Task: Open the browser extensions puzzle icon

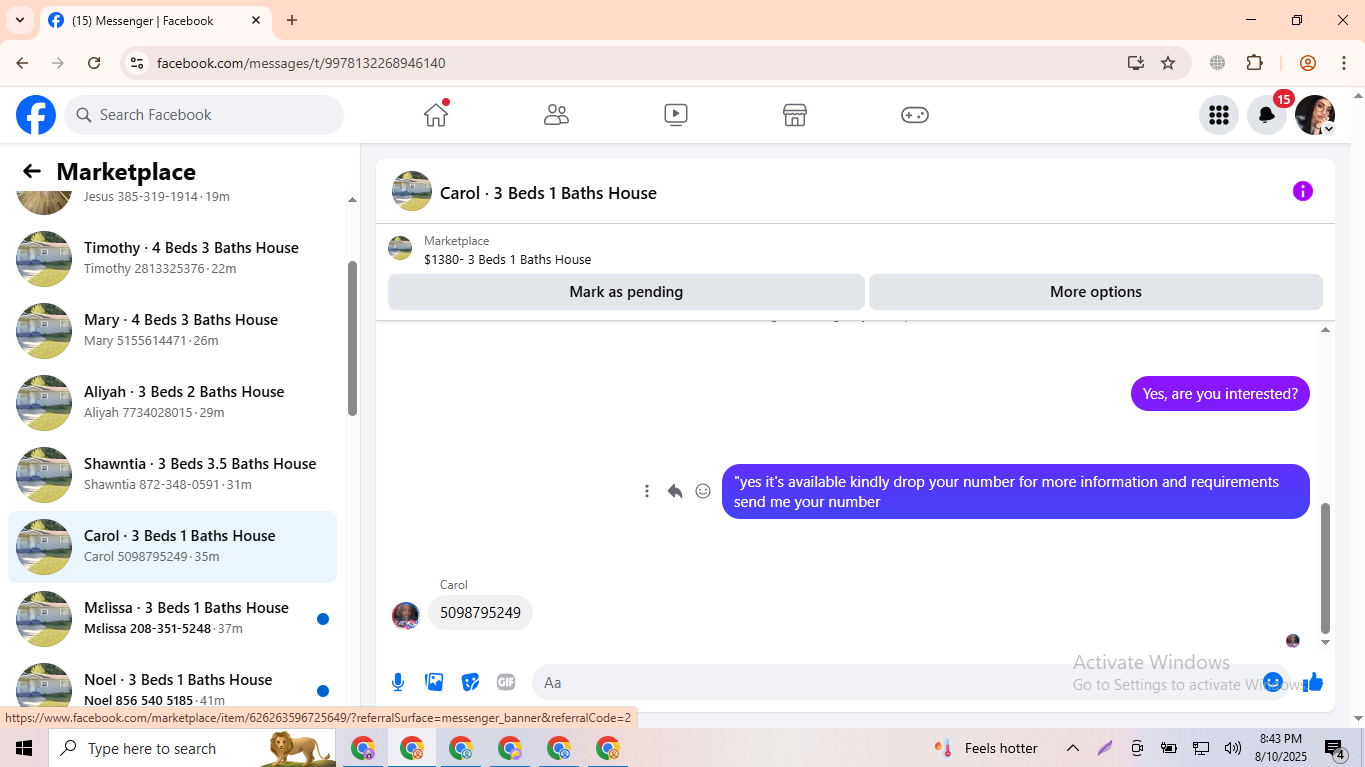Action: coord(1254,63)
